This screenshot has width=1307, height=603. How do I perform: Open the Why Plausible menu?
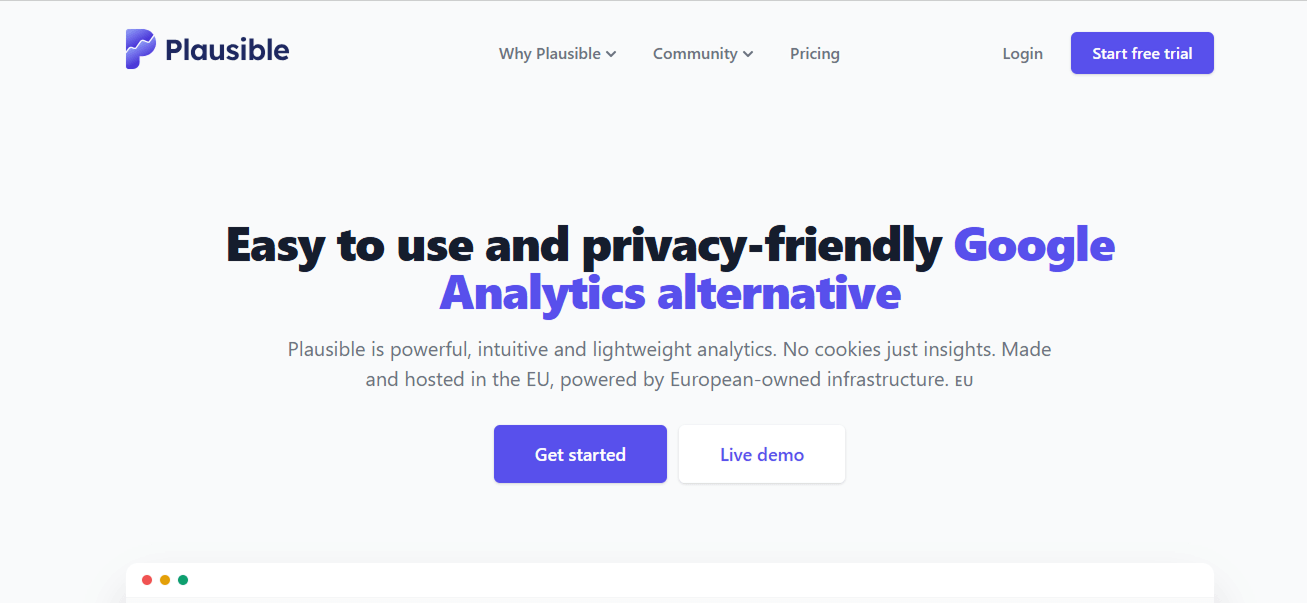[550, 54]
